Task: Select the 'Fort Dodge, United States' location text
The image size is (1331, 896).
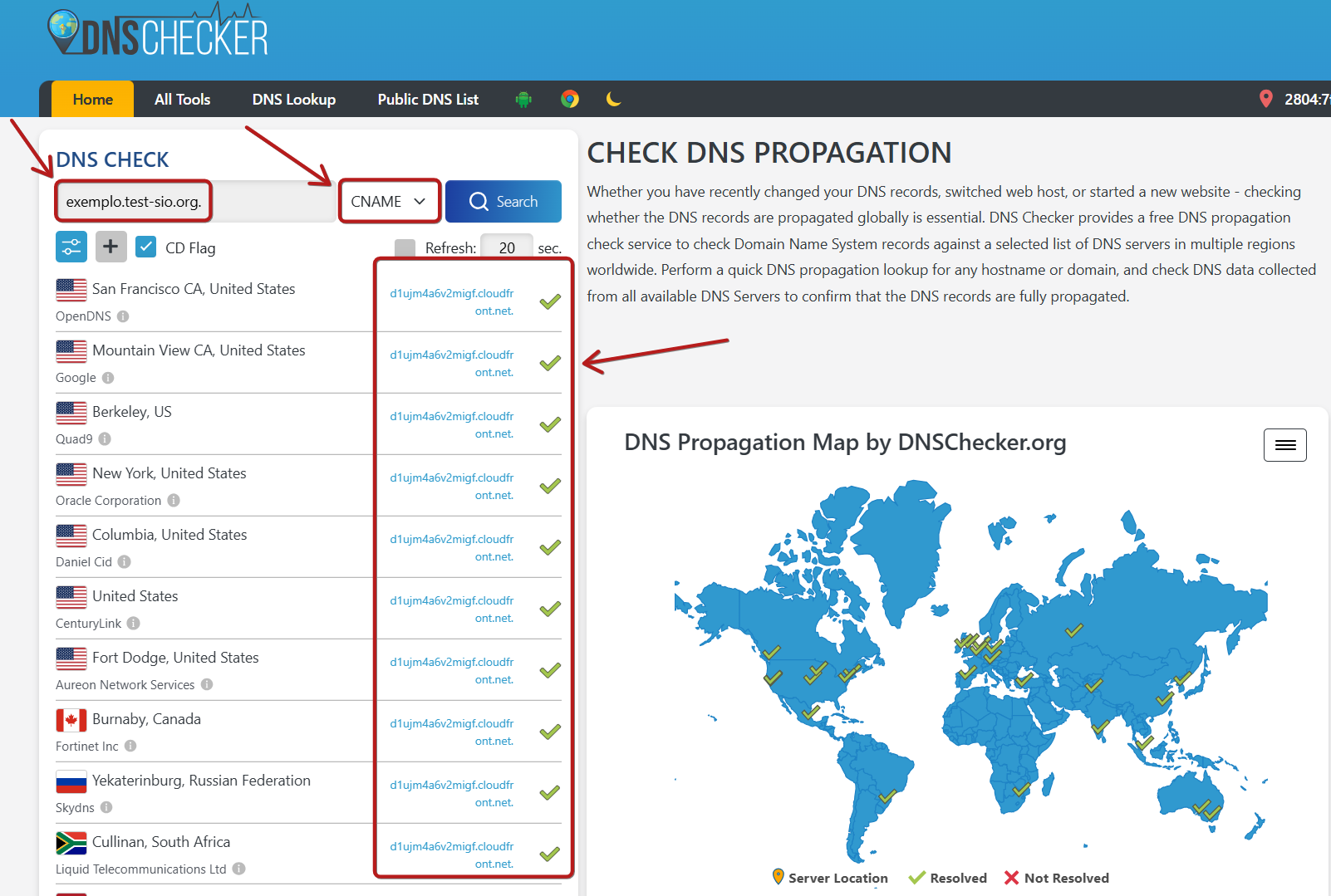Action: click(175, 658)
